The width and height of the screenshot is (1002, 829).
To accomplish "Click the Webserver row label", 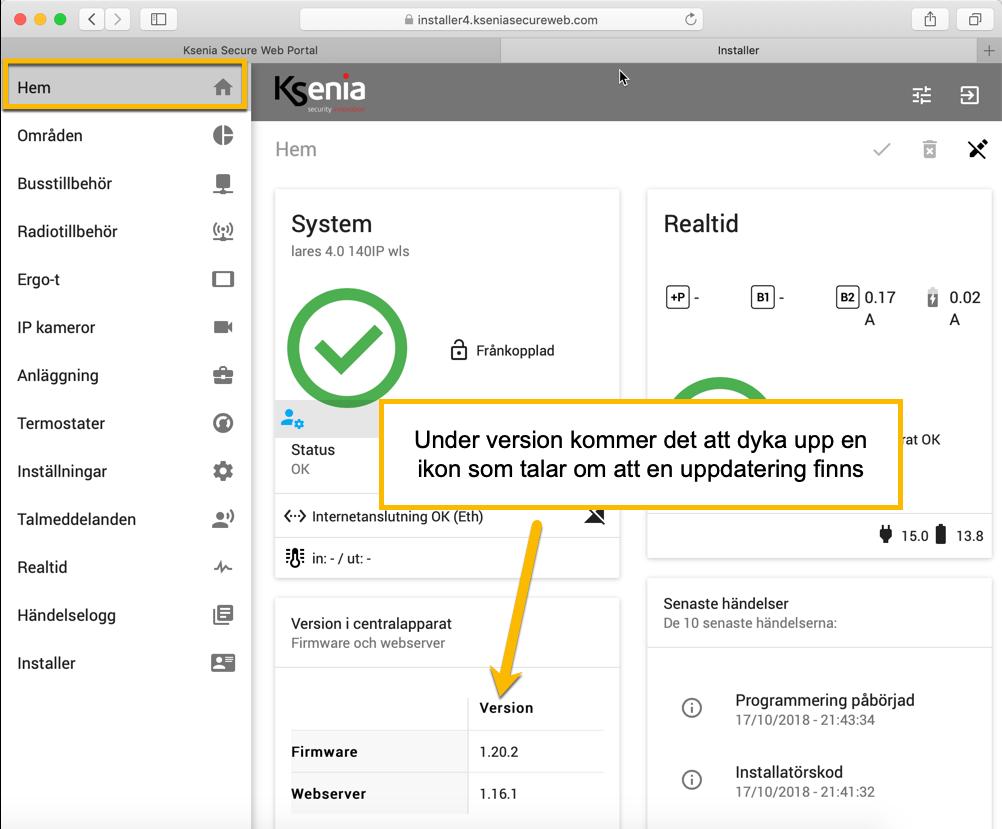I will (328, 794).
